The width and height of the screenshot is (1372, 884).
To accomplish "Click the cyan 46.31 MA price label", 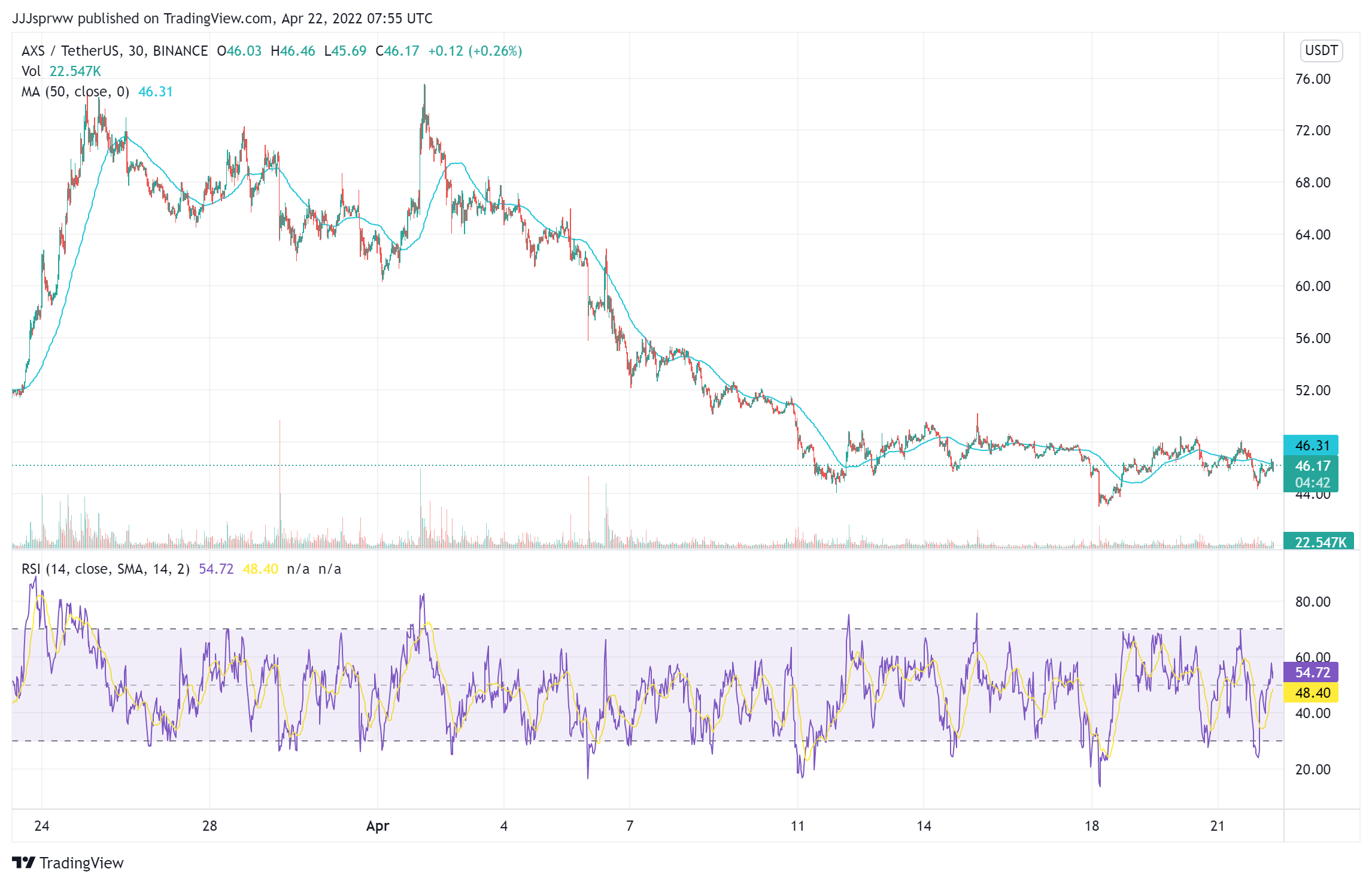I will pyautogui.click(x=1311, y=446).
